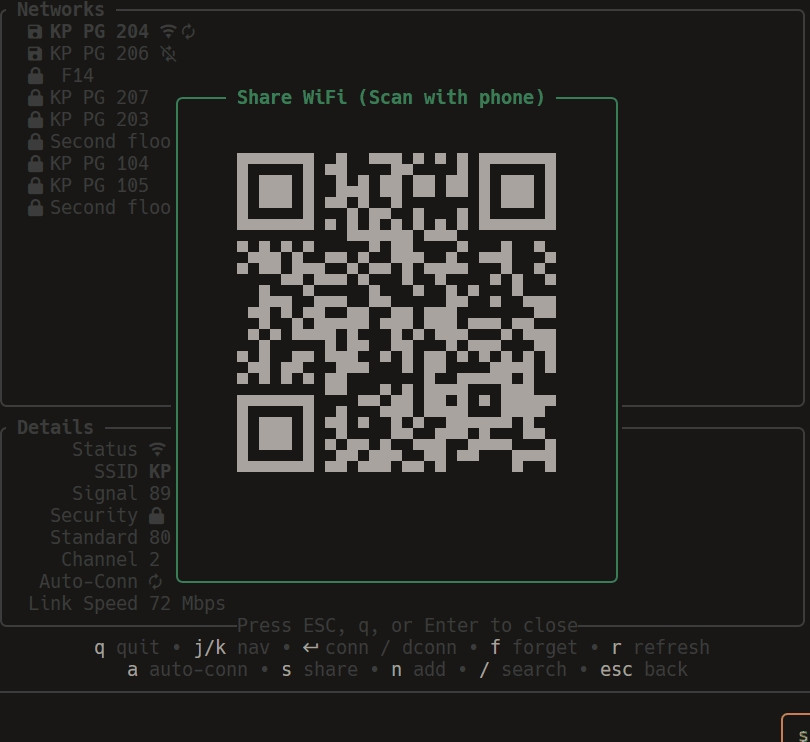Image resolution: width=810 pixels, height=742 pixels.
Task: Click the conn / dconn shortcut hint
Action: [x=380, y=647]
